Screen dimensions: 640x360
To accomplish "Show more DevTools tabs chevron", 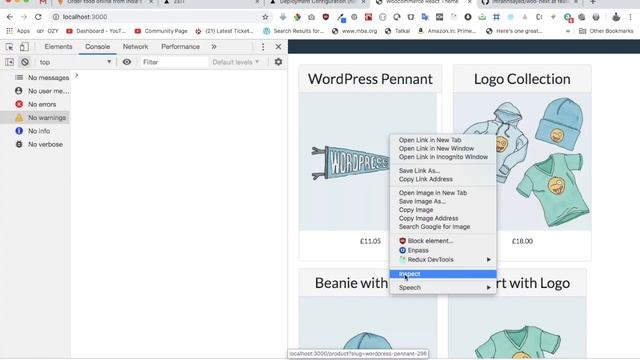I will click(214, 47).
